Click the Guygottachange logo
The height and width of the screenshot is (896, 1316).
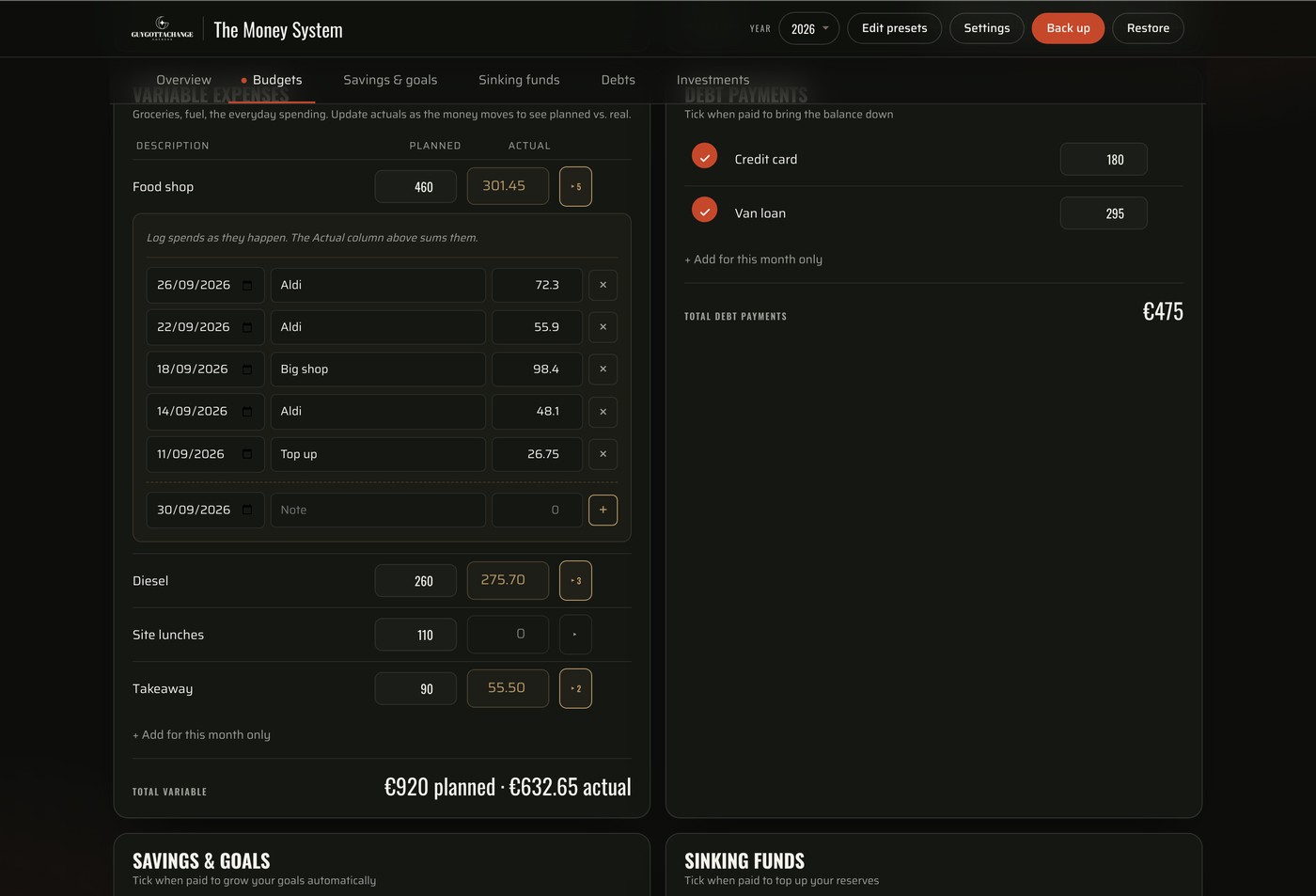pos(162,28)
